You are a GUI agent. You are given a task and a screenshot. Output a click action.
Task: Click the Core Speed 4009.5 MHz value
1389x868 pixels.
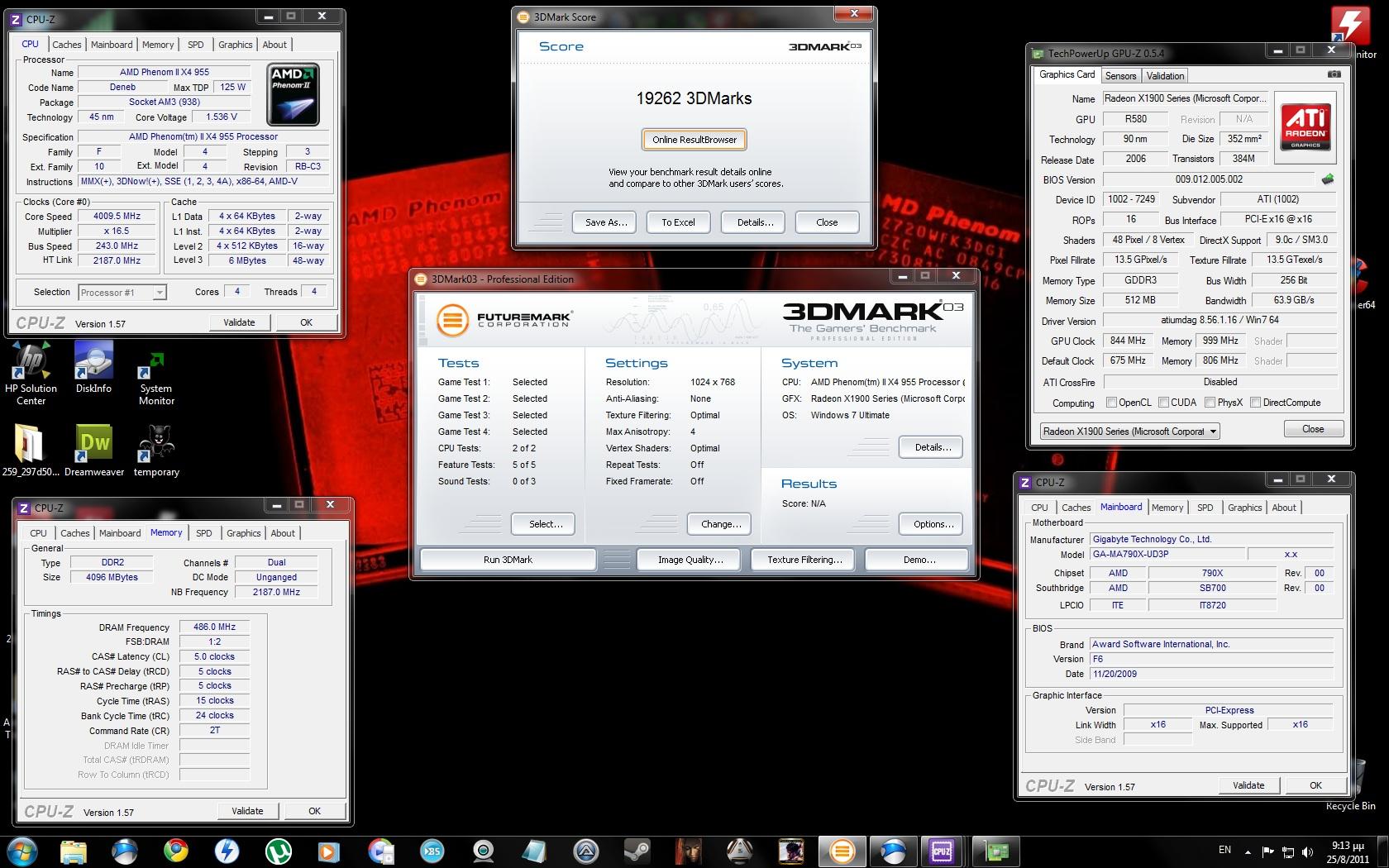point(117,216)
